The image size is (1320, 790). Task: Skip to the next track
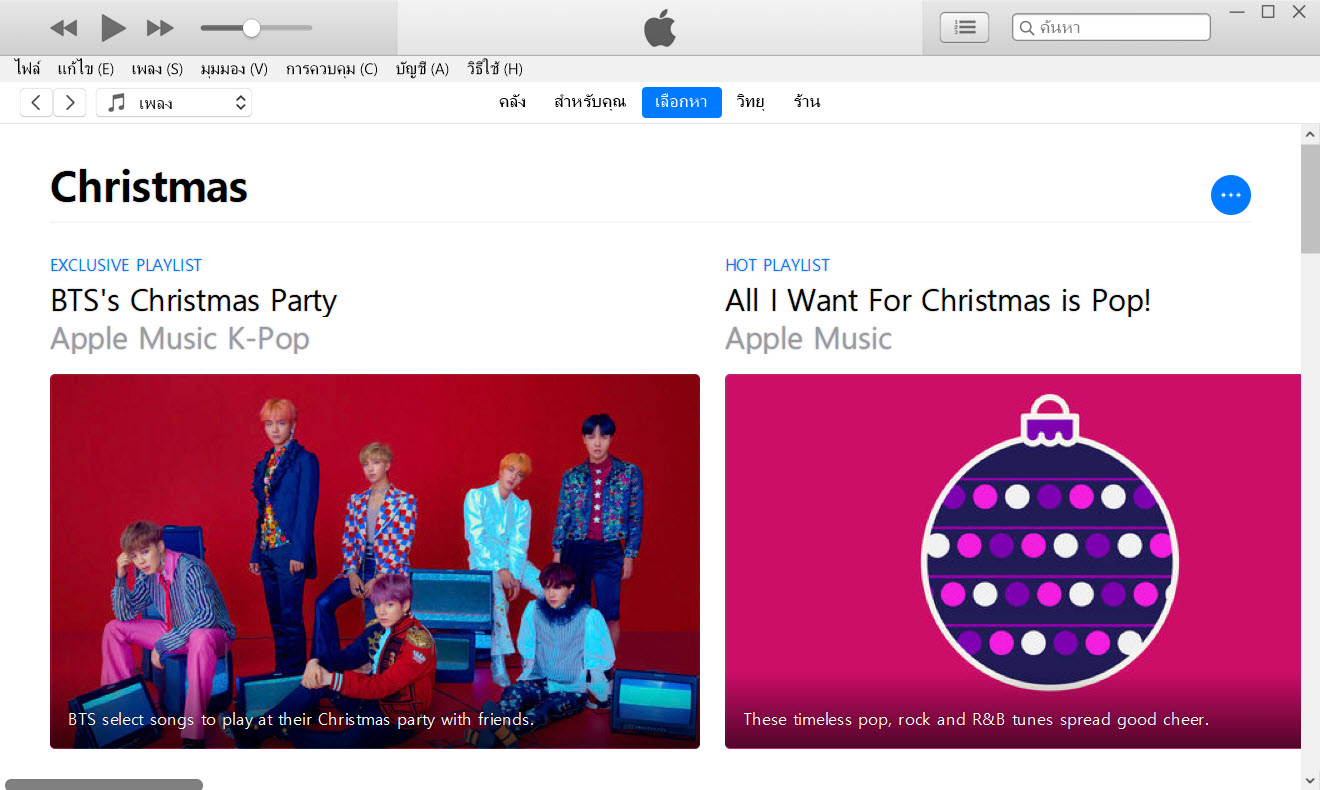[x=160, y=28]
